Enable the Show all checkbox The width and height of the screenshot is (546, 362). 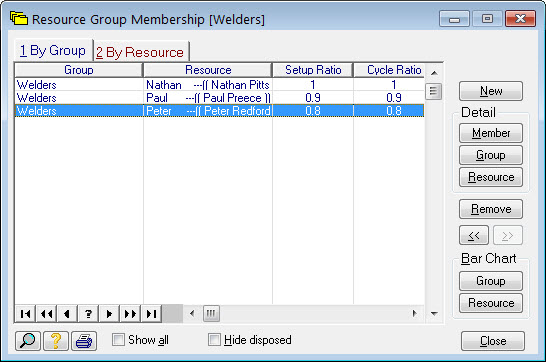118,340
